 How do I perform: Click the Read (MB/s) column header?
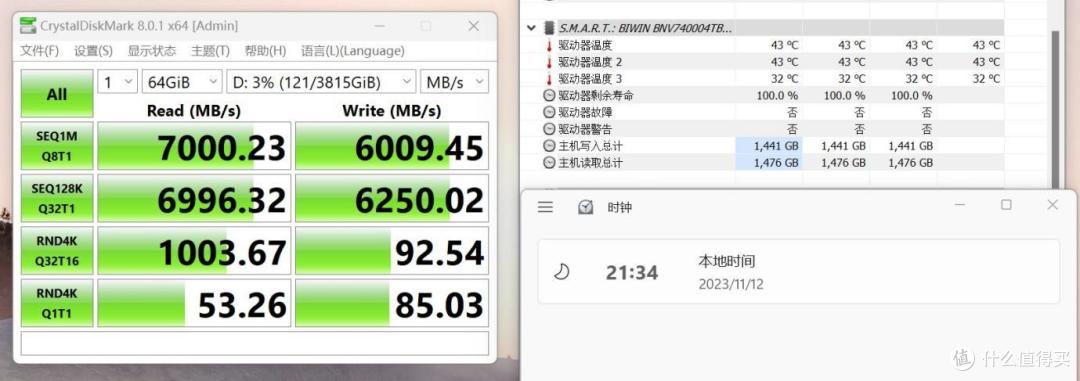coord(194,110)
